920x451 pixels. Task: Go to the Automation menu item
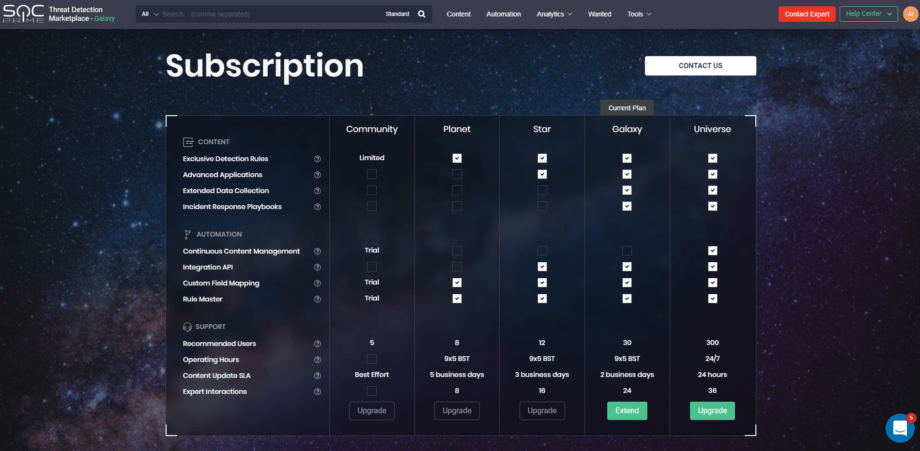pyautogui.click(x=504, y=14)
